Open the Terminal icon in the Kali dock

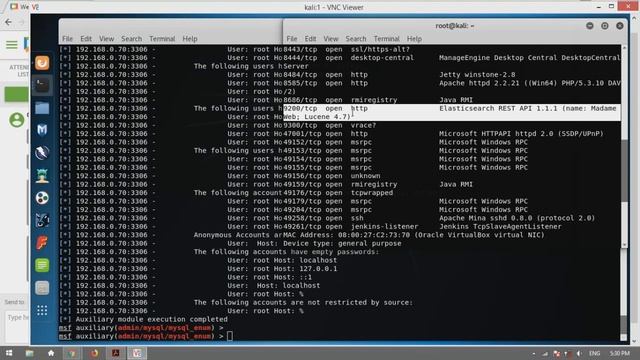coord(42,85)
